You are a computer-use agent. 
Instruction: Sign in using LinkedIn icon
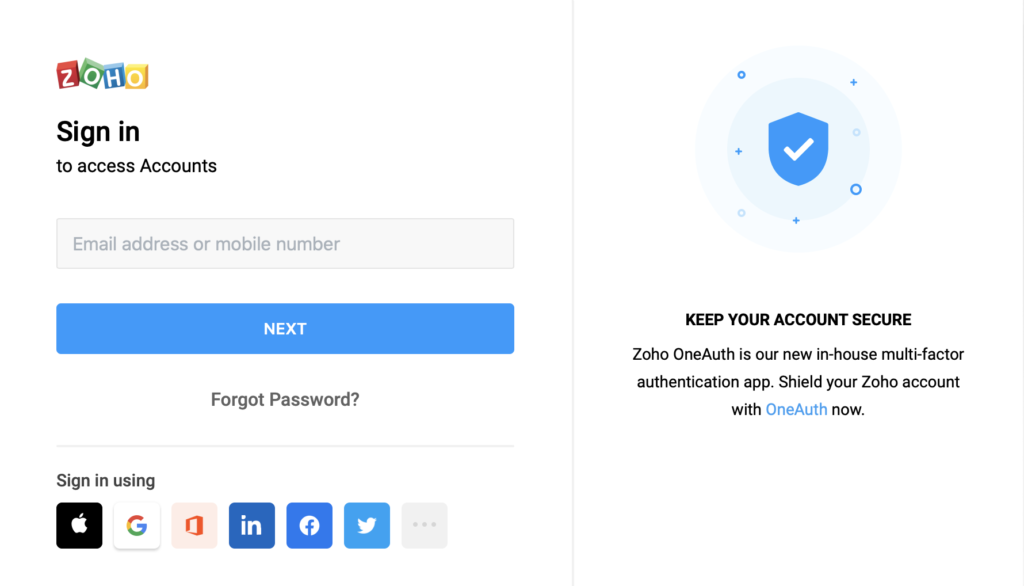(252, 525)
